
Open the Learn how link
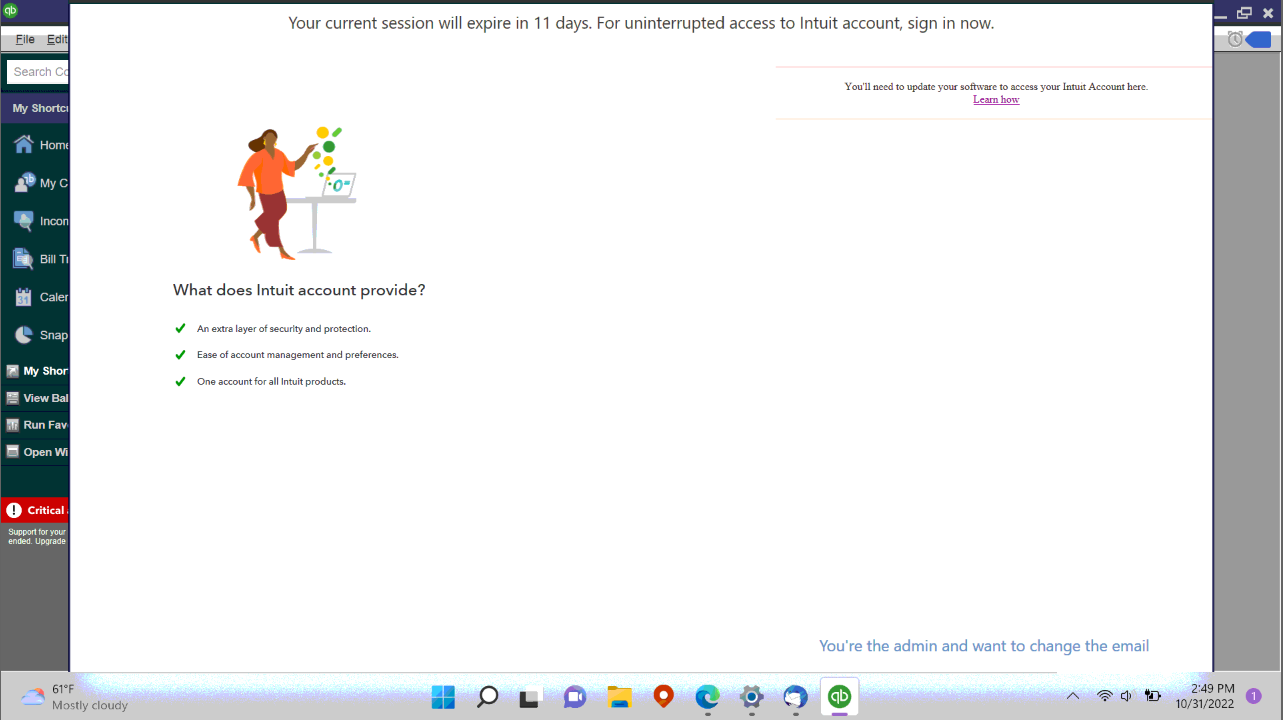[x=995, y=99]
